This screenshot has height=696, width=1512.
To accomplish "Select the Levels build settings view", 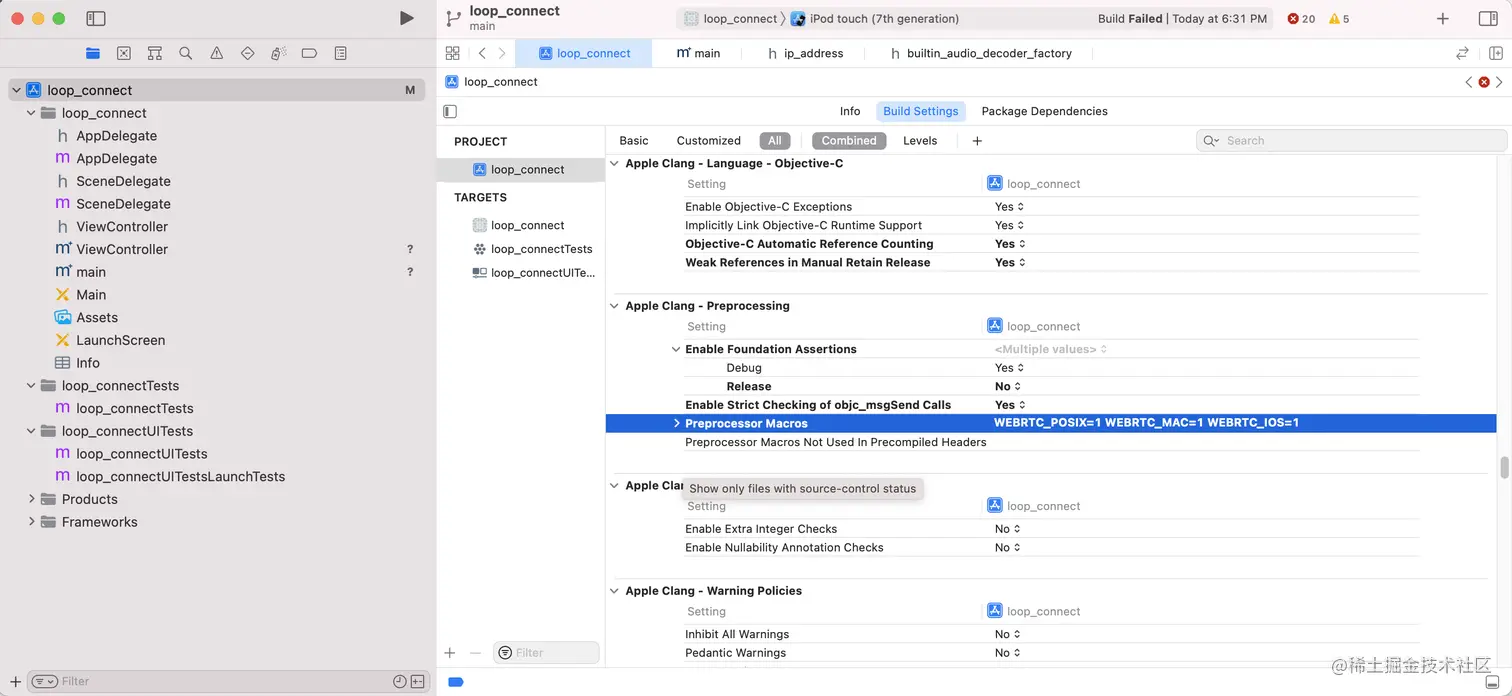I will tap(919, 140).
